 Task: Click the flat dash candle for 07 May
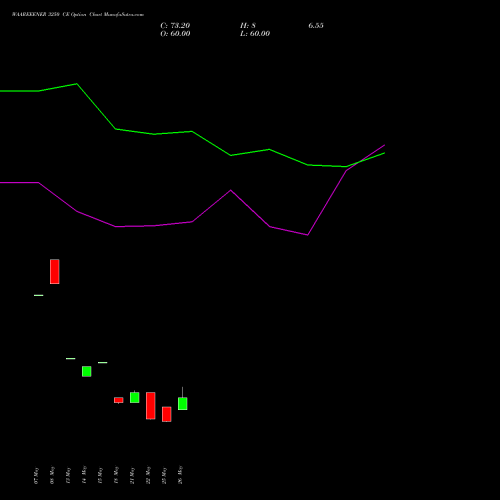pyautogui.click(x=39, y=295)
